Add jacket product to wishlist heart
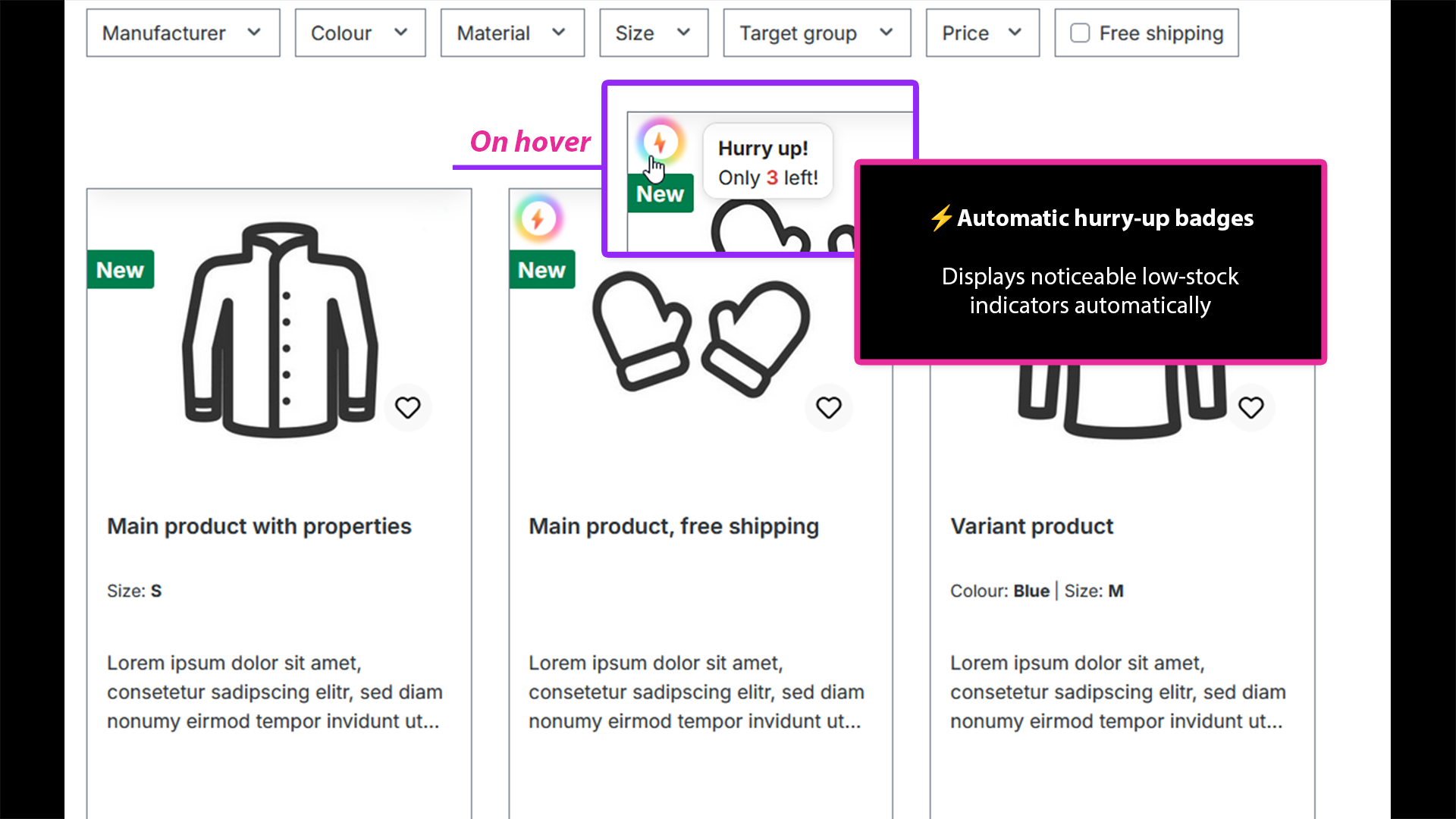Image resolution: width=1456 pixels, height=819 pixels. tap(407, 408)
